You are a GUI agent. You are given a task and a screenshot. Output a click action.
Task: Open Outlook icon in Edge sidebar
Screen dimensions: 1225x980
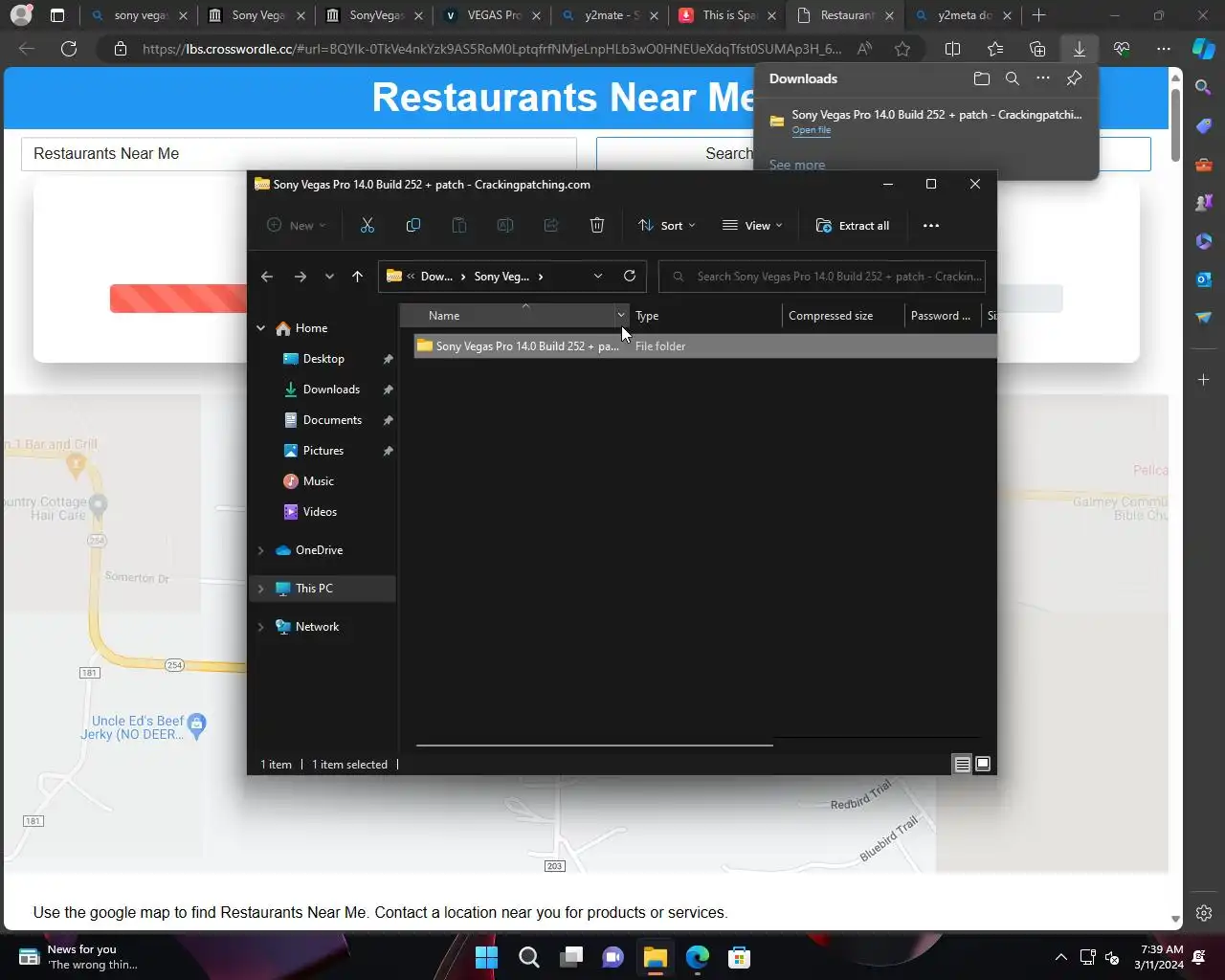1204,279
